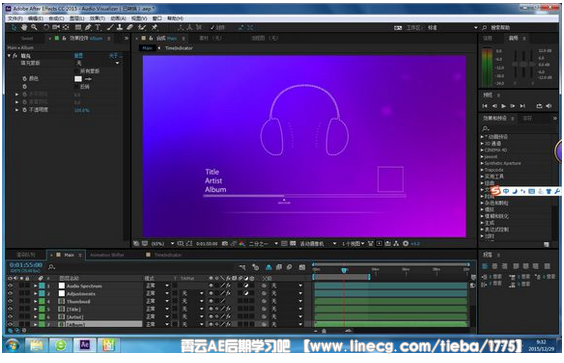The height and width of the screenshot is (363, 564).
Task: Open the viewer magnification (60%) dropdown
Action: (163, 244)
